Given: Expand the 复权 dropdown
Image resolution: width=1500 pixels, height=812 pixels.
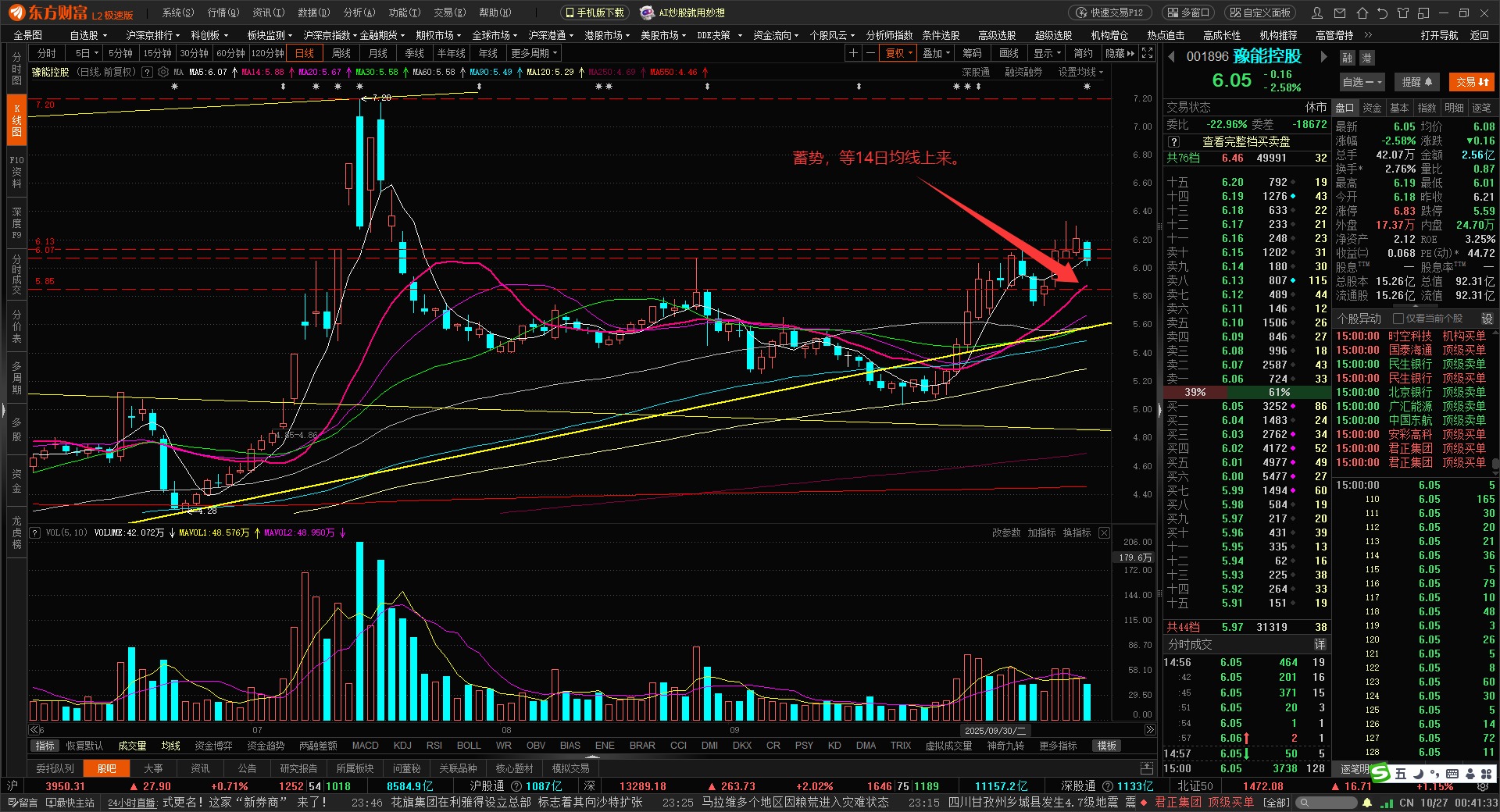Looking at the screenshot, I should click(x=899, y=53).
